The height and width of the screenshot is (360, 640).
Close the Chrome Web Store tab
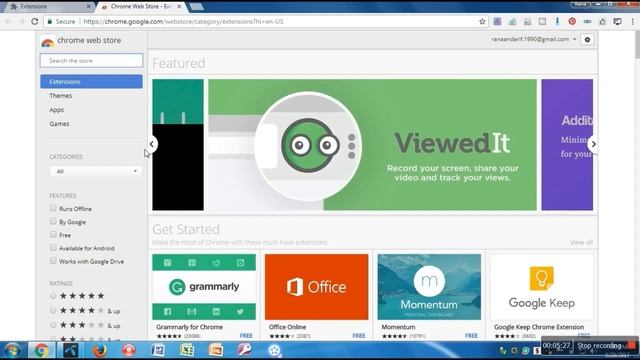coord(179,7)
